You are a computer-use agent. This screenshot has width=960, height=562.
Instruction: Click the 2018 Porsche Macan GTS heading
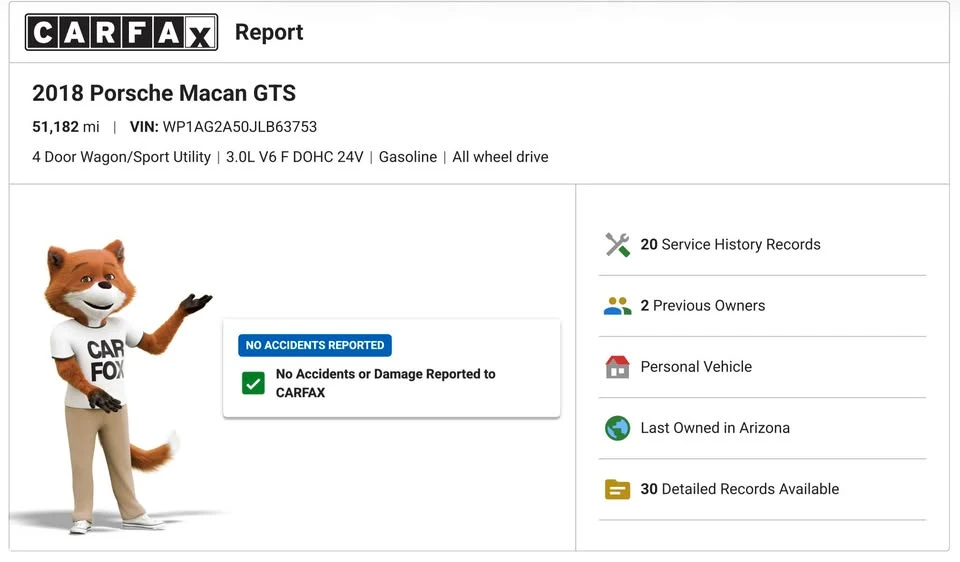[x=164, y=93]
